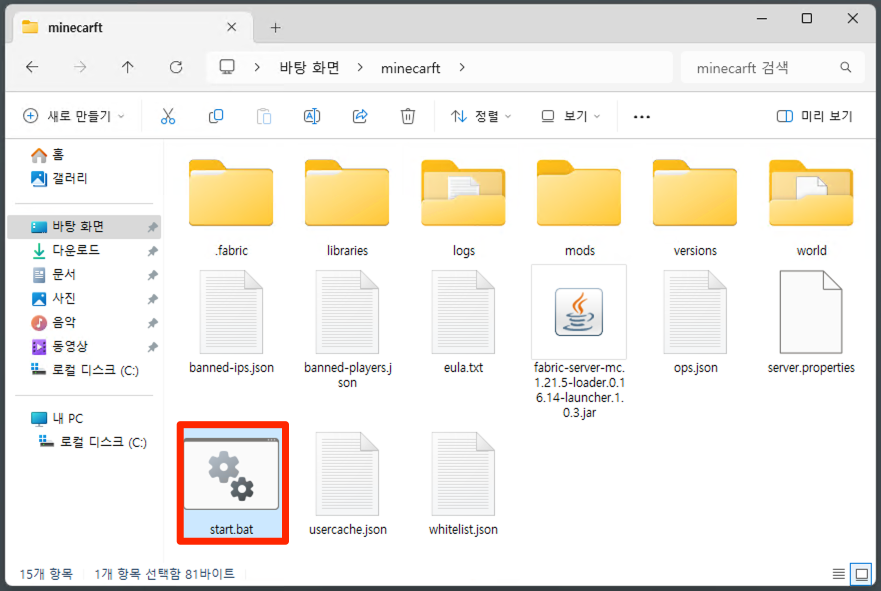Screen dimensions: 881x591
Task: Click the Cut scissors icon
Action: point(167,116)
